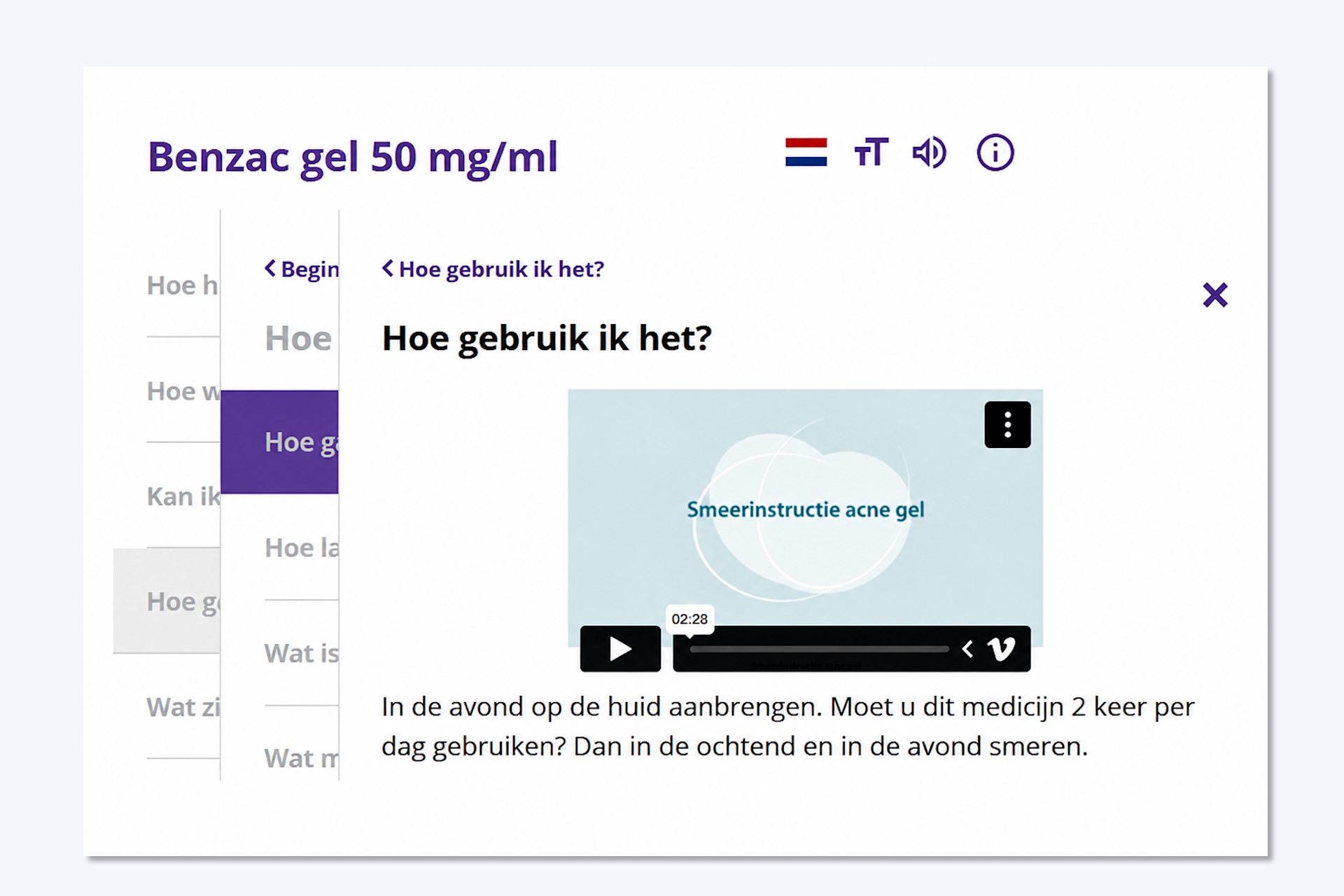Click the 'Hoe gebruik ik het?' heading
Screen dimensions: 1344x896
[x=547, y=339]
